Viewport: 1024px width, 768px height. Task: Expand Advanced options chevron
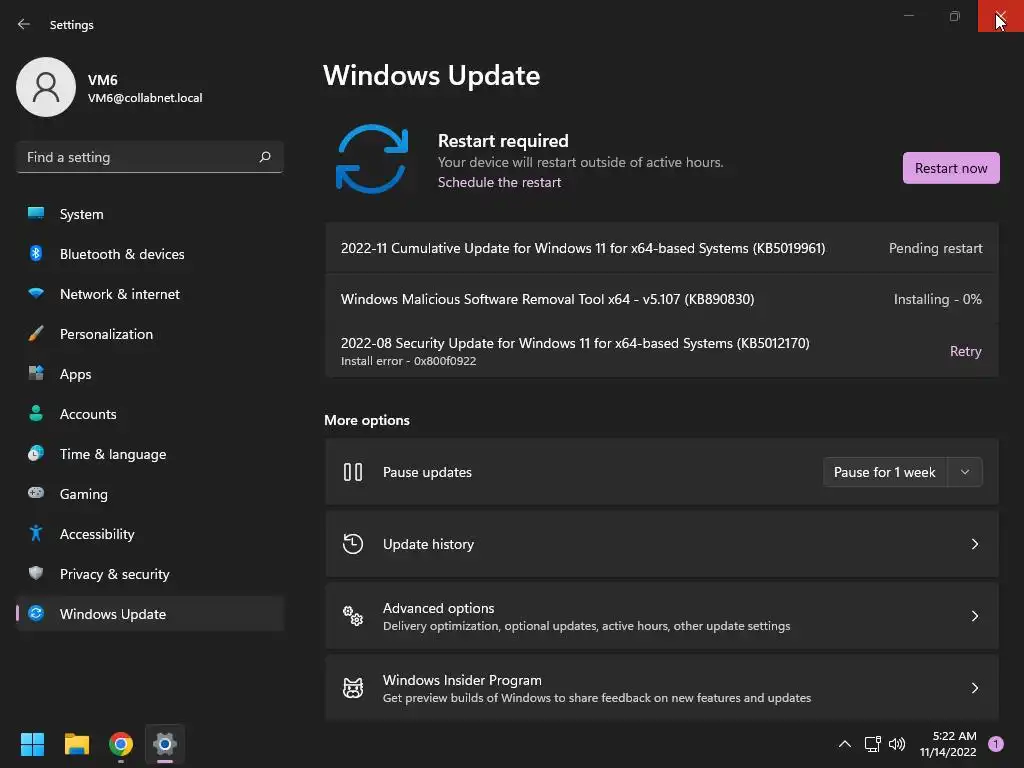click(x=974, y=616)
